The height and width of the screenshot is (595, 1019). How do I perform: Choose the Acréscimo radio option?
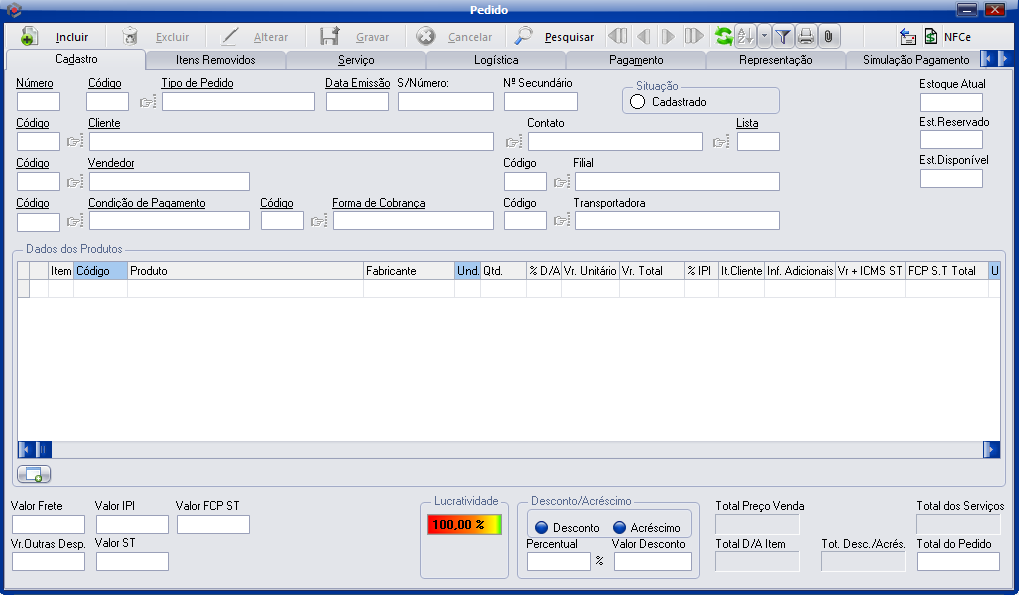coord(620,528)
